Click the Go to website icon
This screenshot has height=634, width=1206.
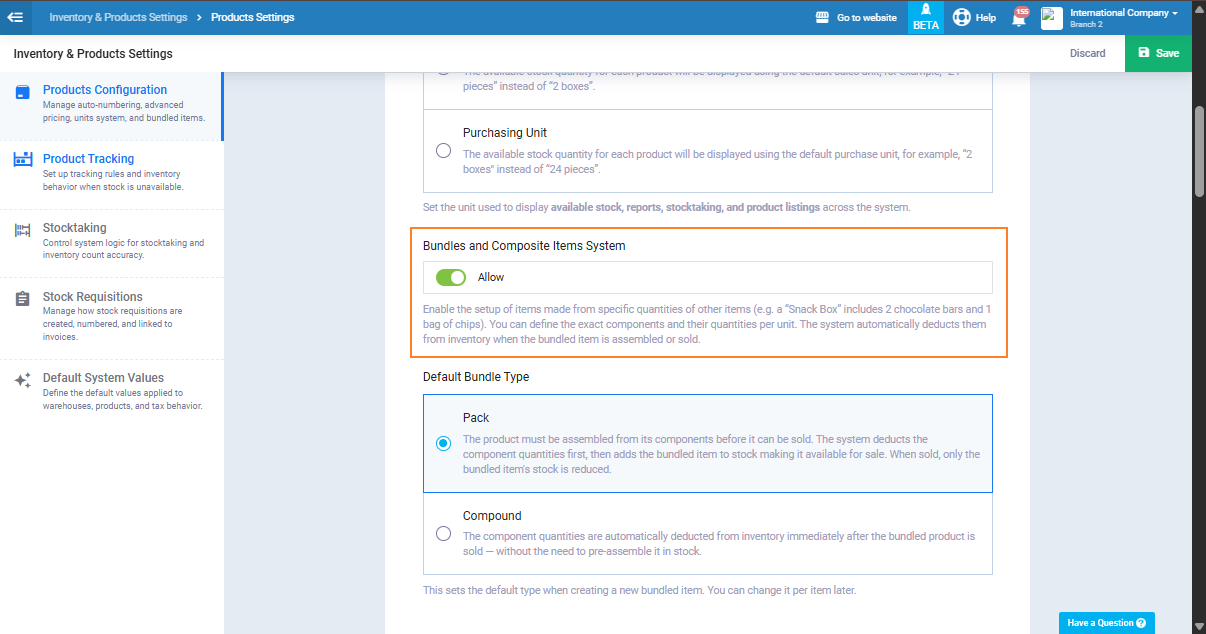(x=823, y=17)
